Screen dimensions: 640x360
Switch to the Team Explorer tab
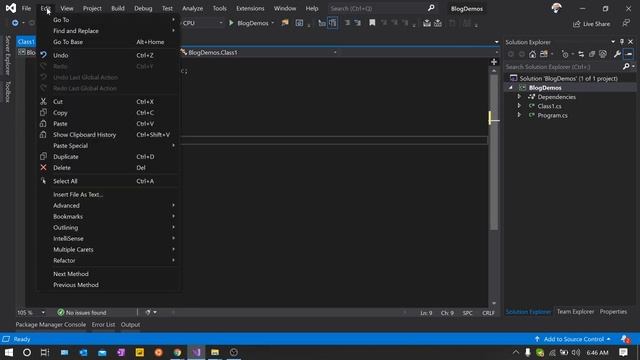tap(575, 312)
